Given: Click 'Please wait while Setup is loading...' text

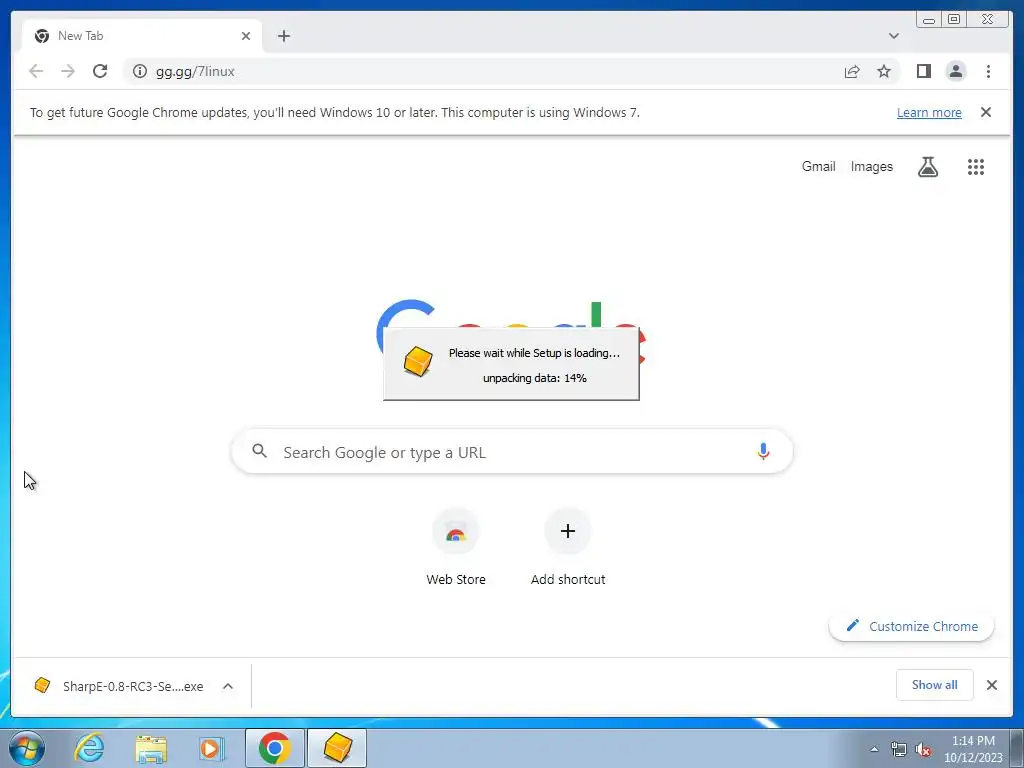Looking at the screenshot, I should pos(534,353).
